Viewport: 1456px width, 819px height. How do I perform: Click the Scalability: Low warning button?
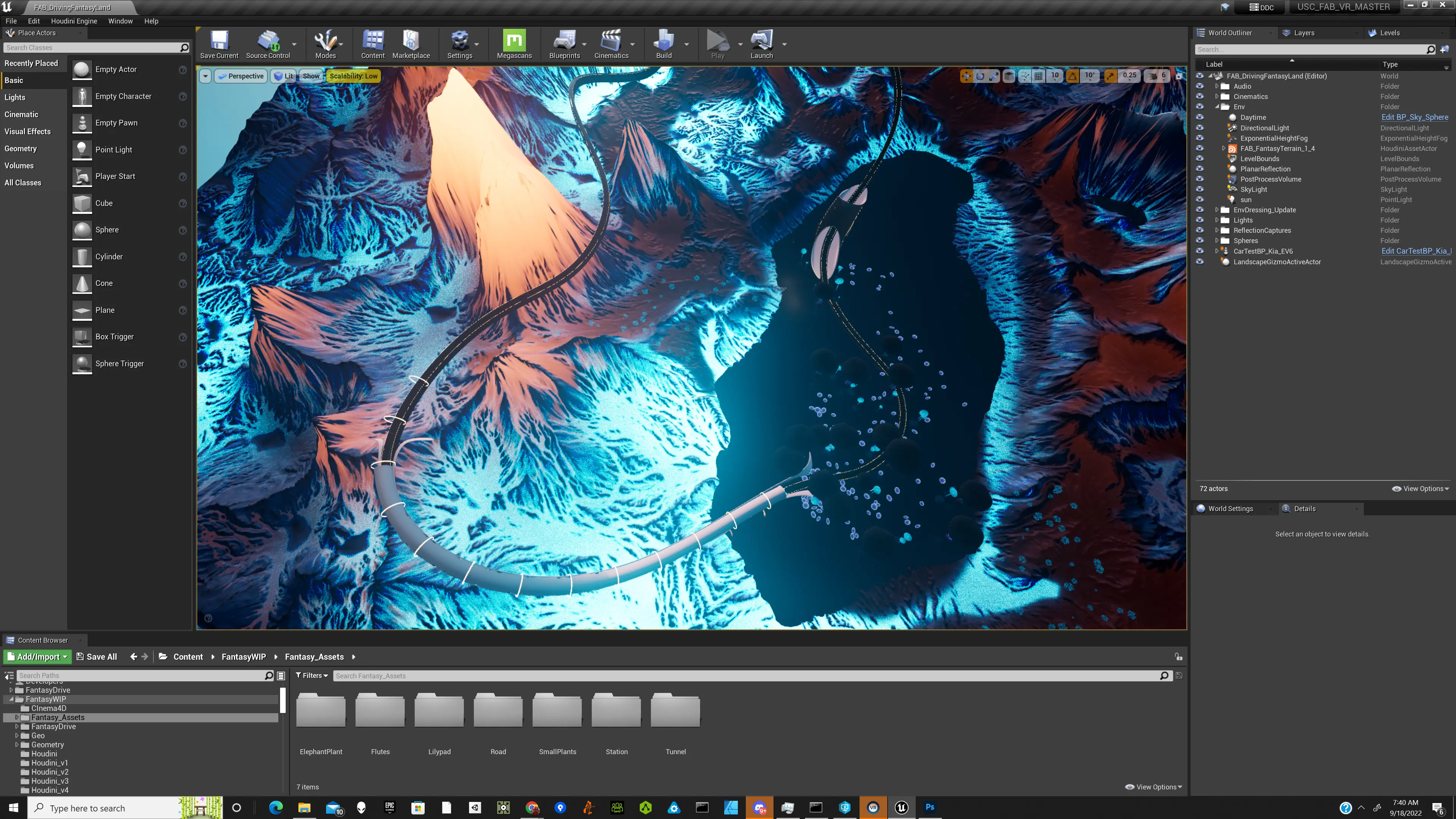coord(353,76)
